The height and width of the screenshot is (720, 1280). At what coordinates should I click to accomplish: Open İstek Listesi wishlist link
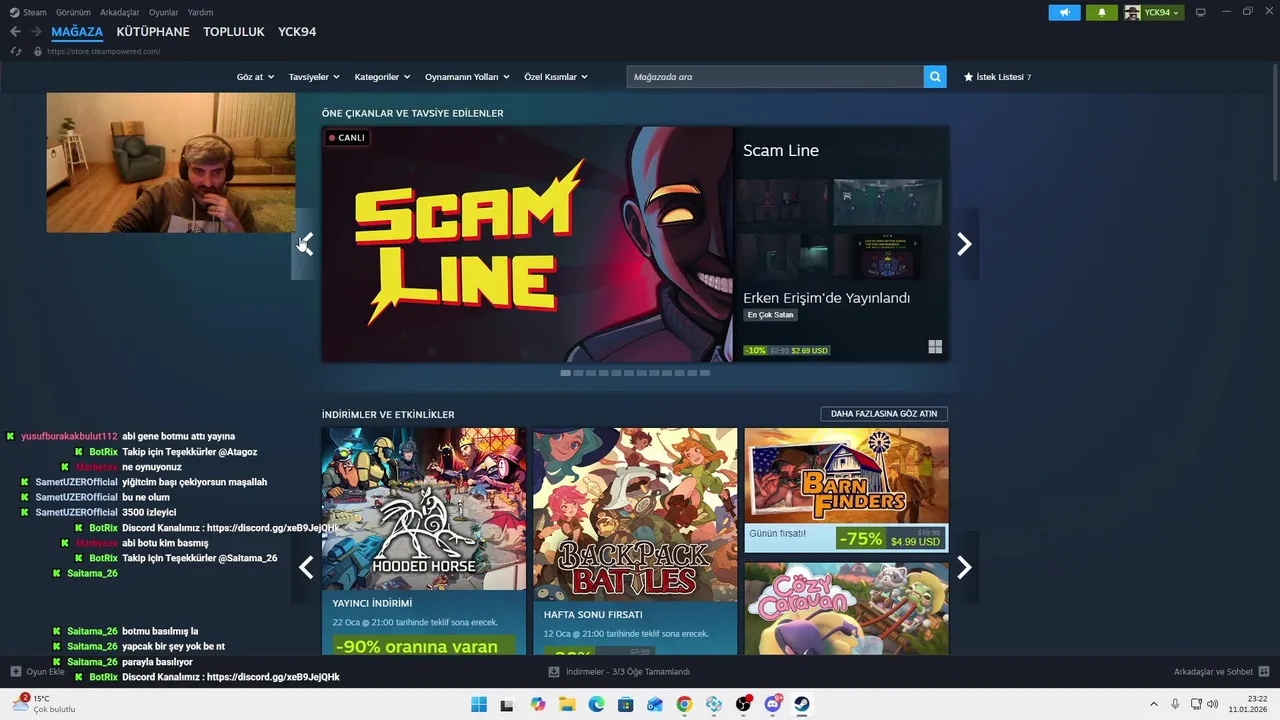point(1000,77)
